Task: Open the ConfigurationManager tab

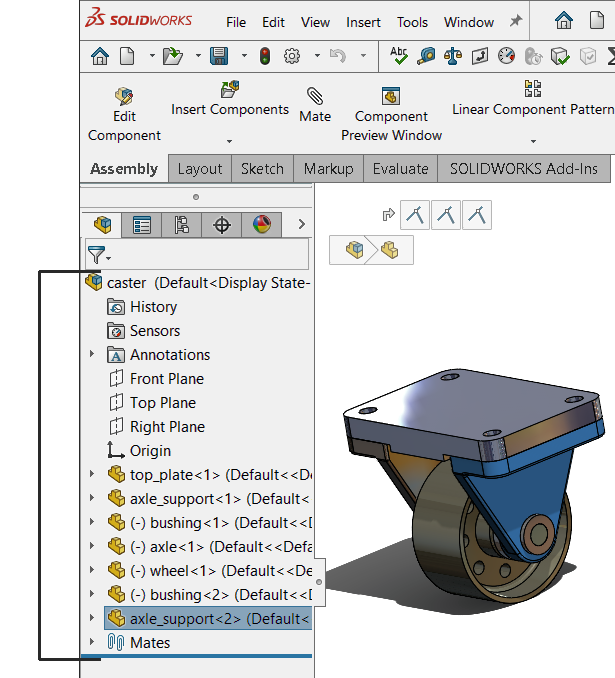Action: tap(182, 225)
